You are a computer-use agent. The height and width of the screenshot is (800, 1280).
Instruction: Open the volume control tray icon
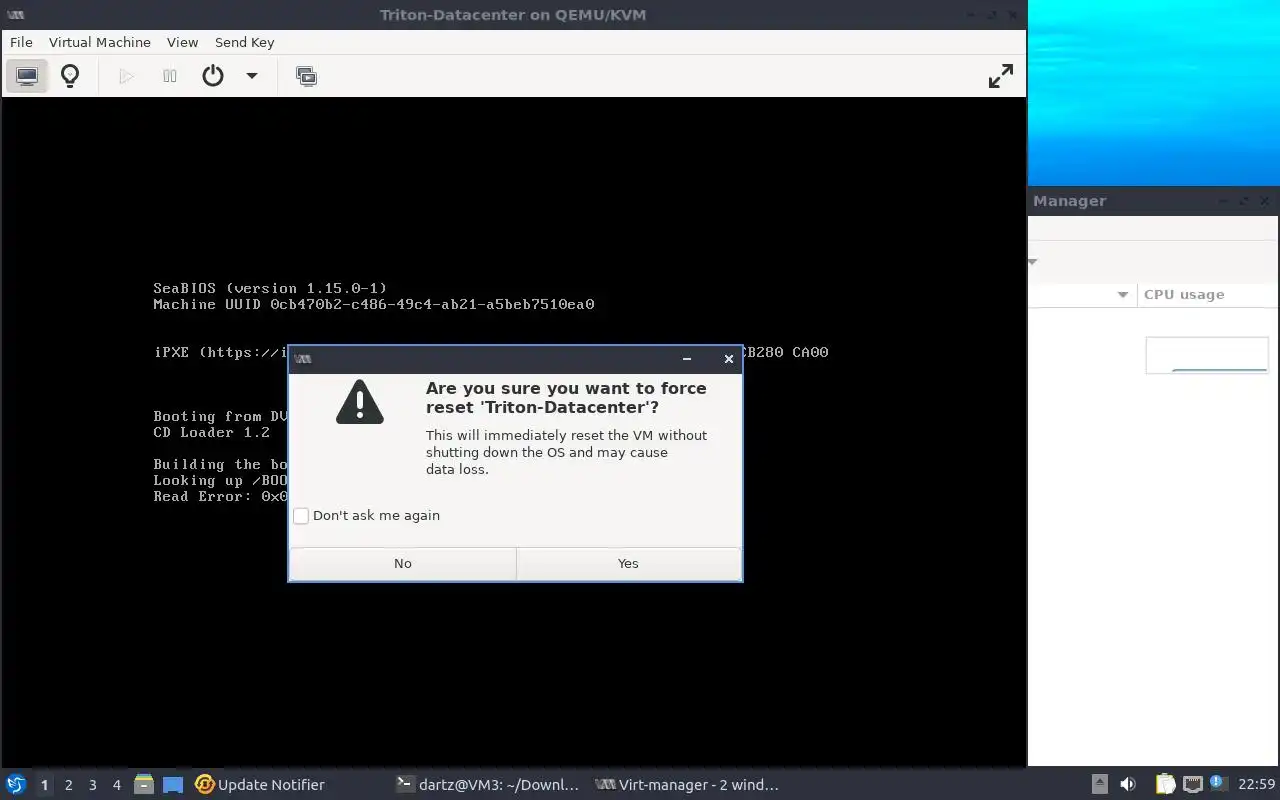[x=1128, y=785]
